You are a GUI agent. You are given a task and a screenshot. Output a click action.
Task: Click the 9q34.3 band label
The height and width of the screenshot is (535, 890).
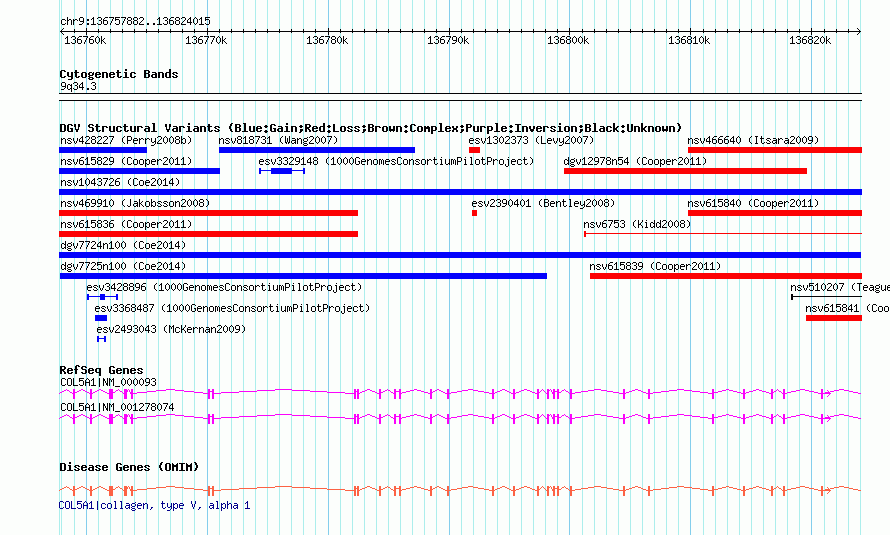[x=78, y=86]
